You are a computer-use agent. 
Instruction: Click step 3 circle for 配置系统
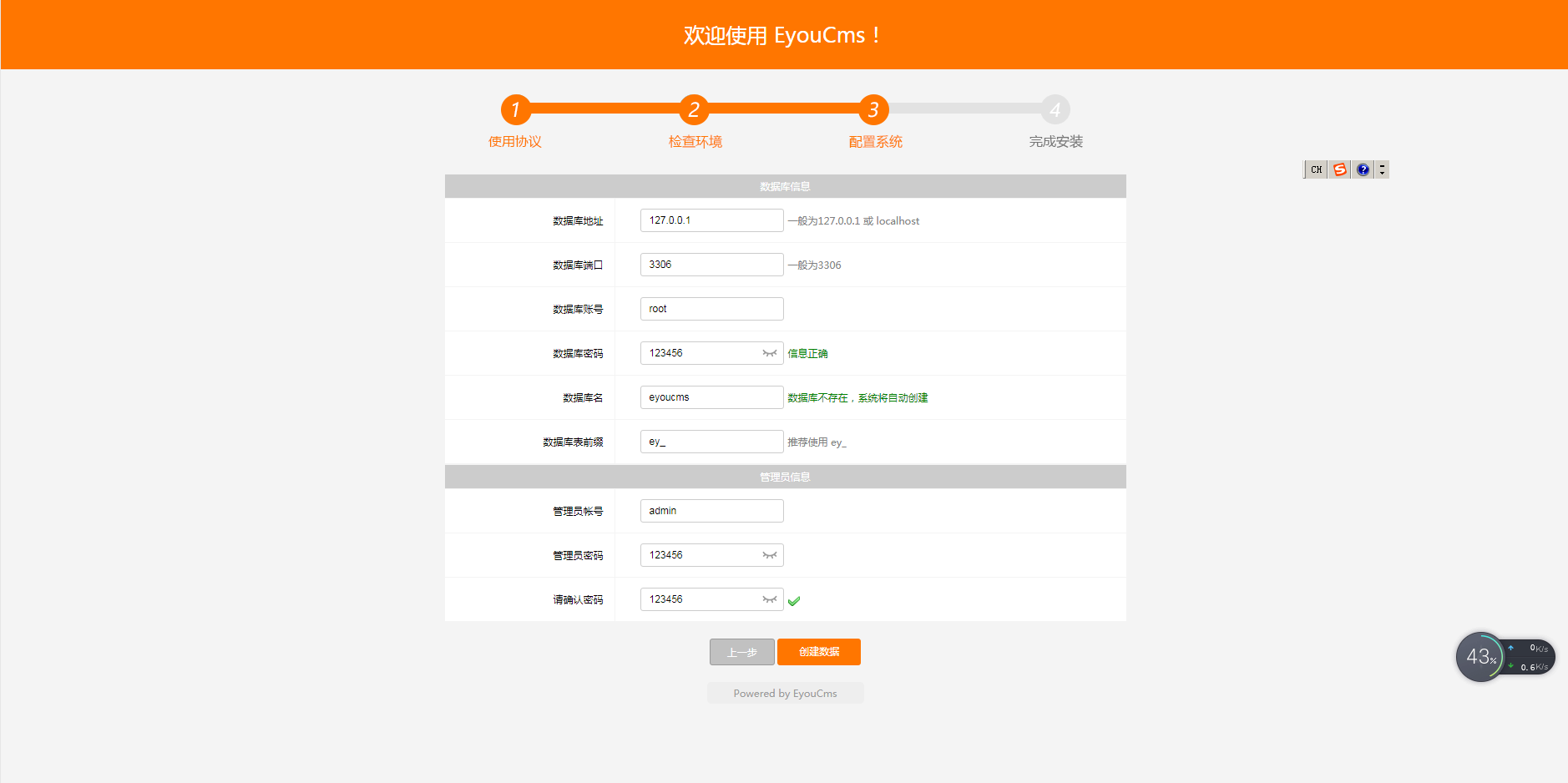(874, 109)
